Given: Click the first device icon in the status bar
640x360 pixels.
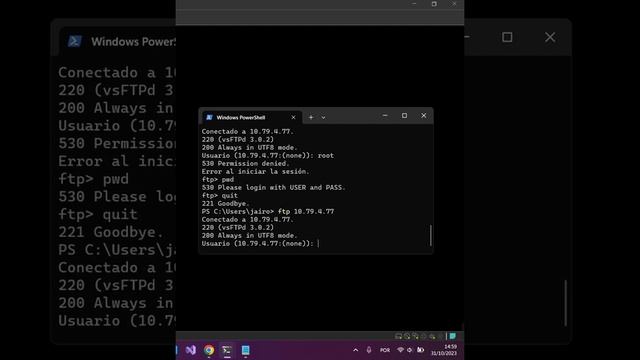Looking at the screenshot, I should pyautogui.click(x=398, y=336).
